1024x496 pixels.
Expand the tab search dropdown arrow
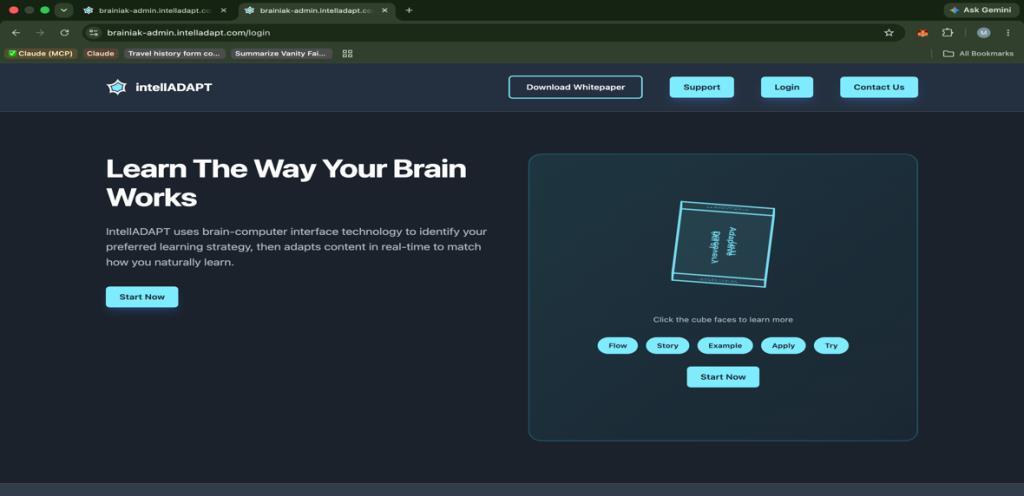(63, 10)
